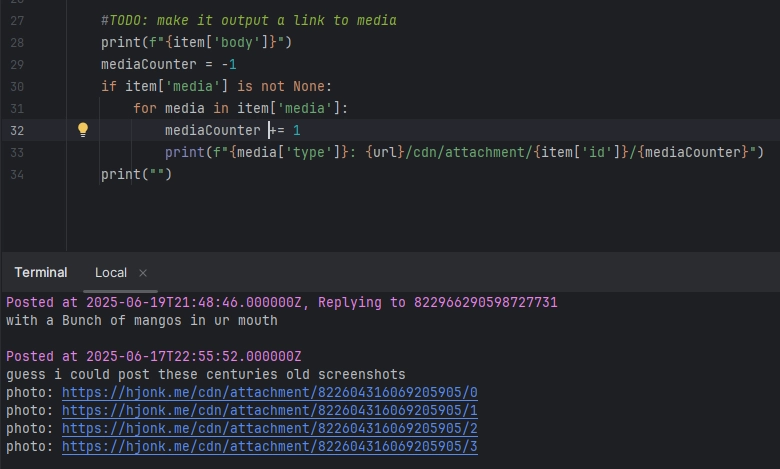780x469 pixels.
Task: Click the mediaCounter = -1 assignment
Action: point(169,64)
